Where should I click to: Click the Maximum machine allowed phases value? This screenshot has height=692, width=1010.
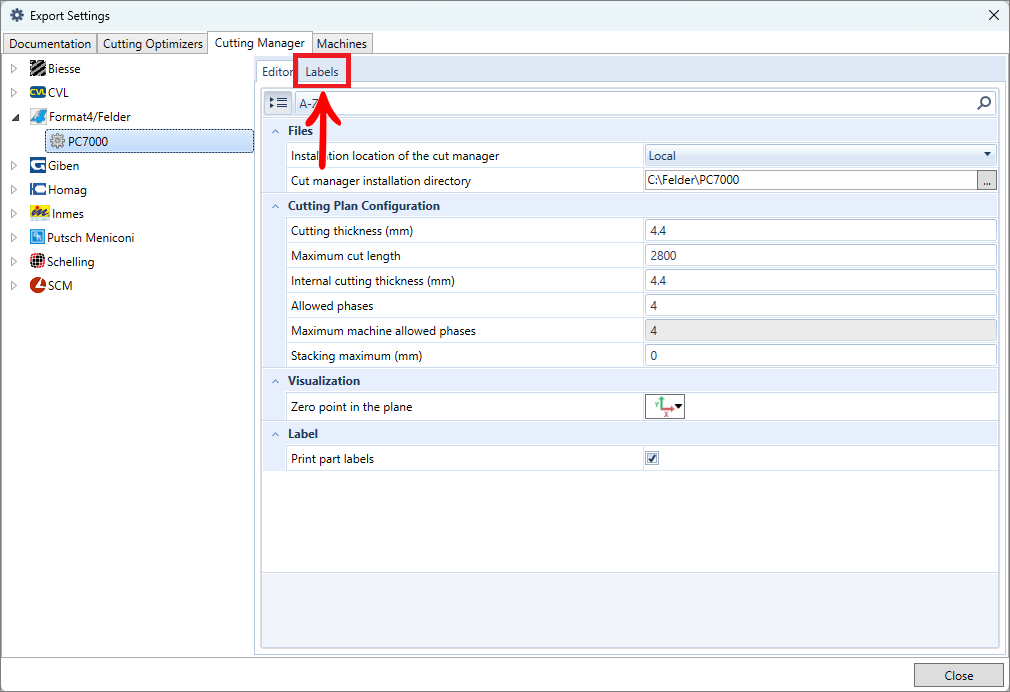(x=821, y=331)
